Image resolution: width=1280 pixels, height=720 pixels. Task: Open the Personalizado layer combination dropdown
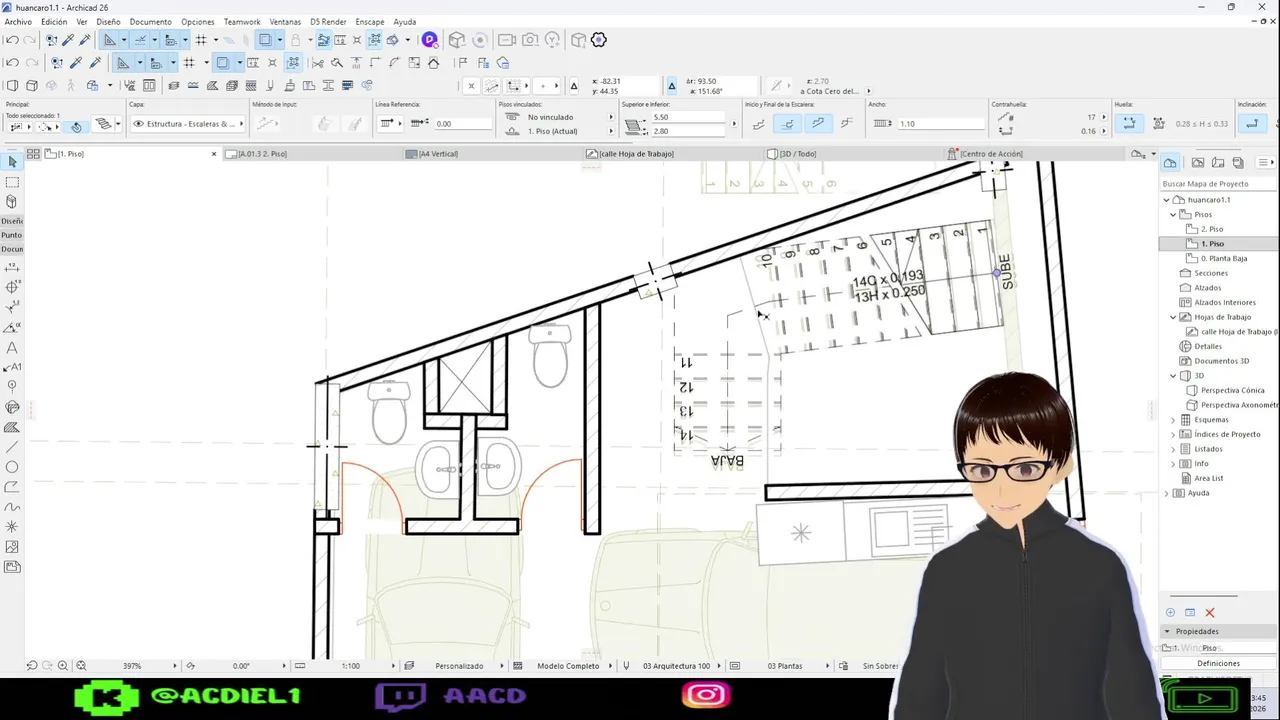tap(459, 666)
